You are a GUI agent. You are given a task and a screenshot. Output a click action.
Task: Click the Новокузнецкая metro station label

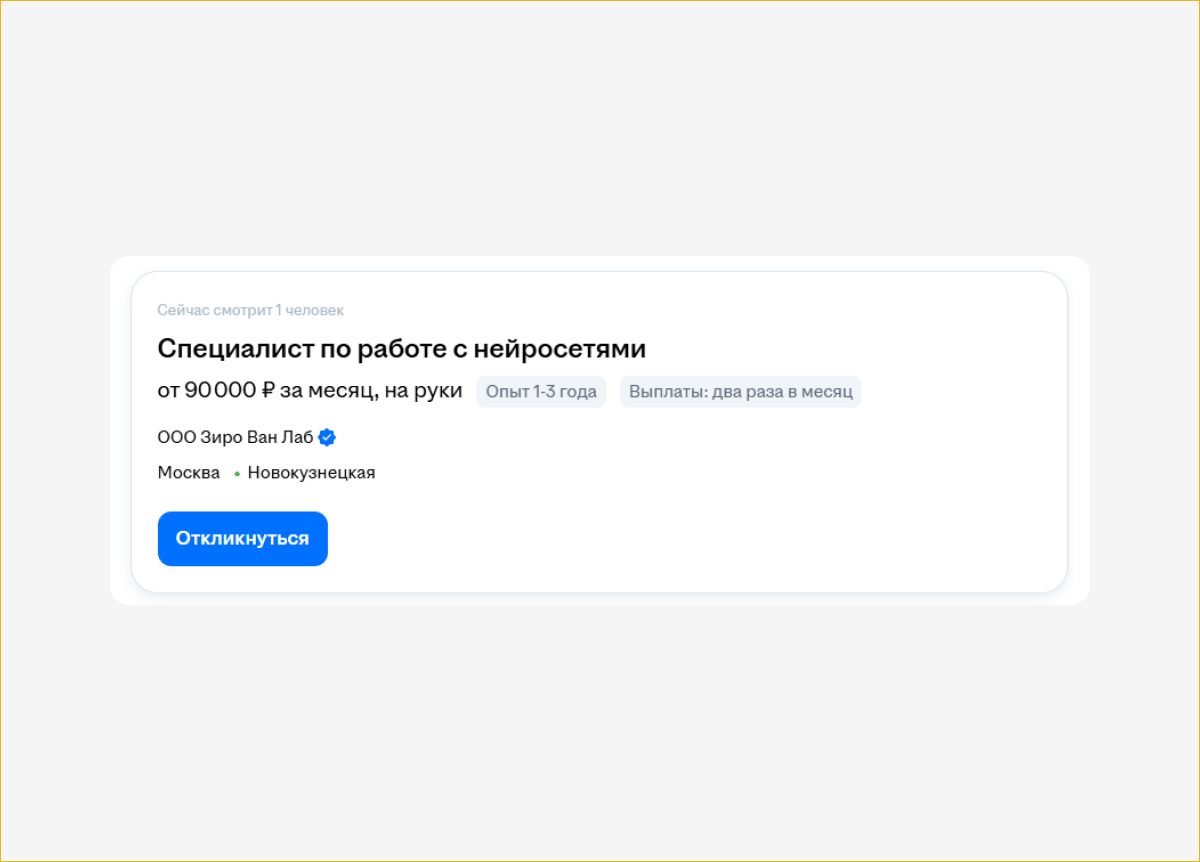[x=311, y=473]
